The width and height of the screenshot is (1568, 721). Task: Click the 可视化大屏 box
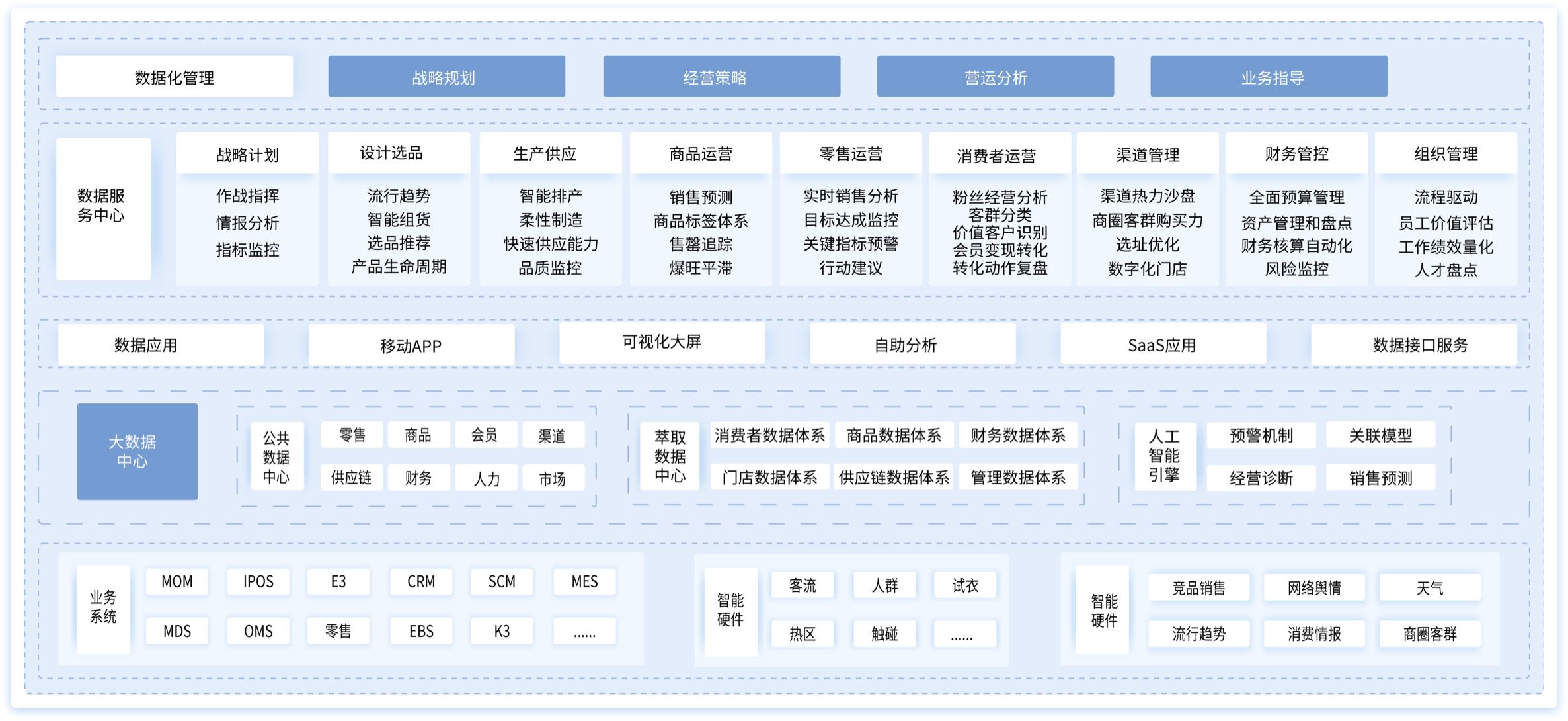pos(662,342)
